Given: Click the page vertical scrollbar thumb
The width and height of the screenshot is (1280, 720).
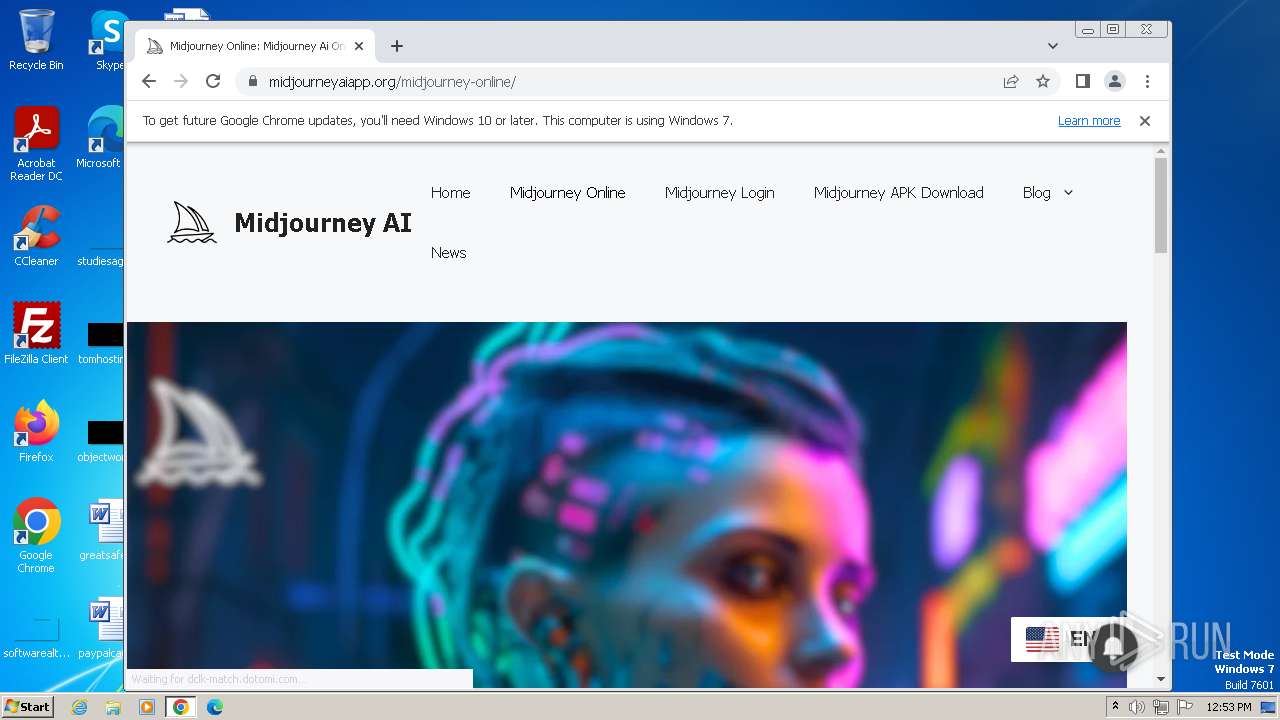Looking at the screenshot, I should click(x=1161, y=205).
